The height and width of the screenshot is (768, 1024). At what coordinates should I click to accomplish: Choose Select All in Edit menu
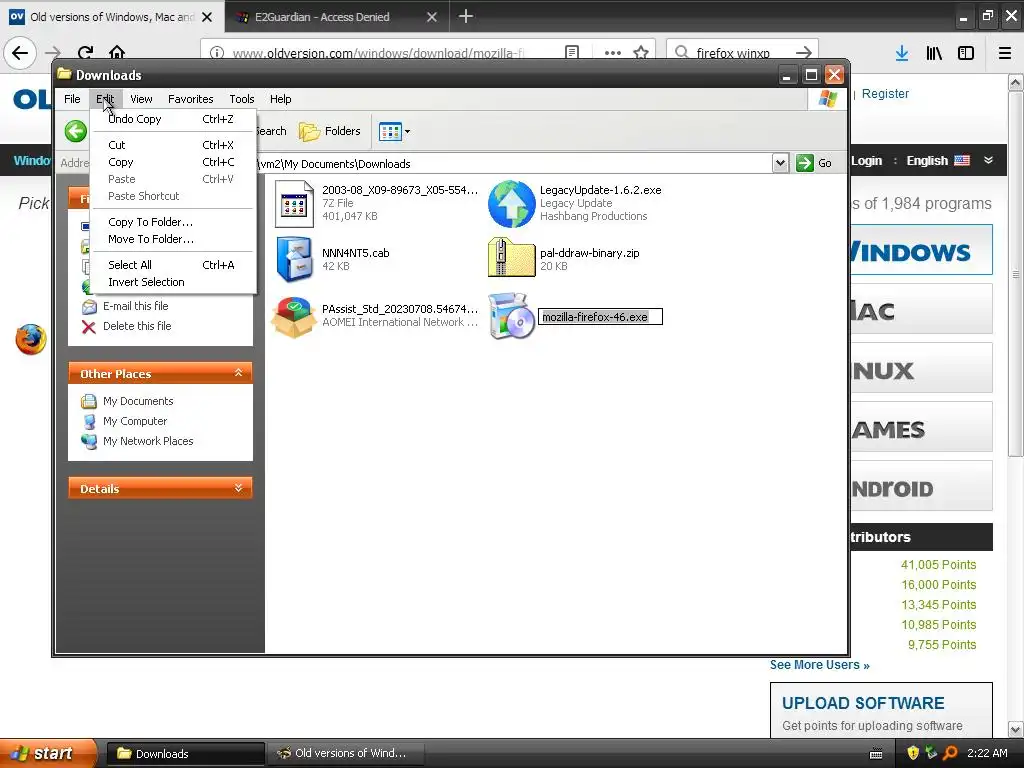171,265
